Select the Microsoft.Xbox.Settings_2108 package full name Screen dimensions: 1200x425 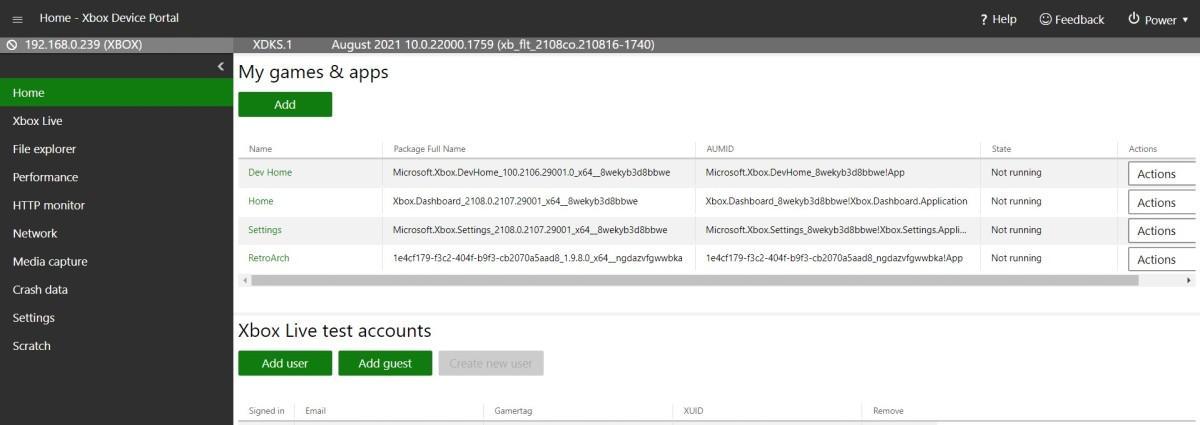tap(530, 229)
